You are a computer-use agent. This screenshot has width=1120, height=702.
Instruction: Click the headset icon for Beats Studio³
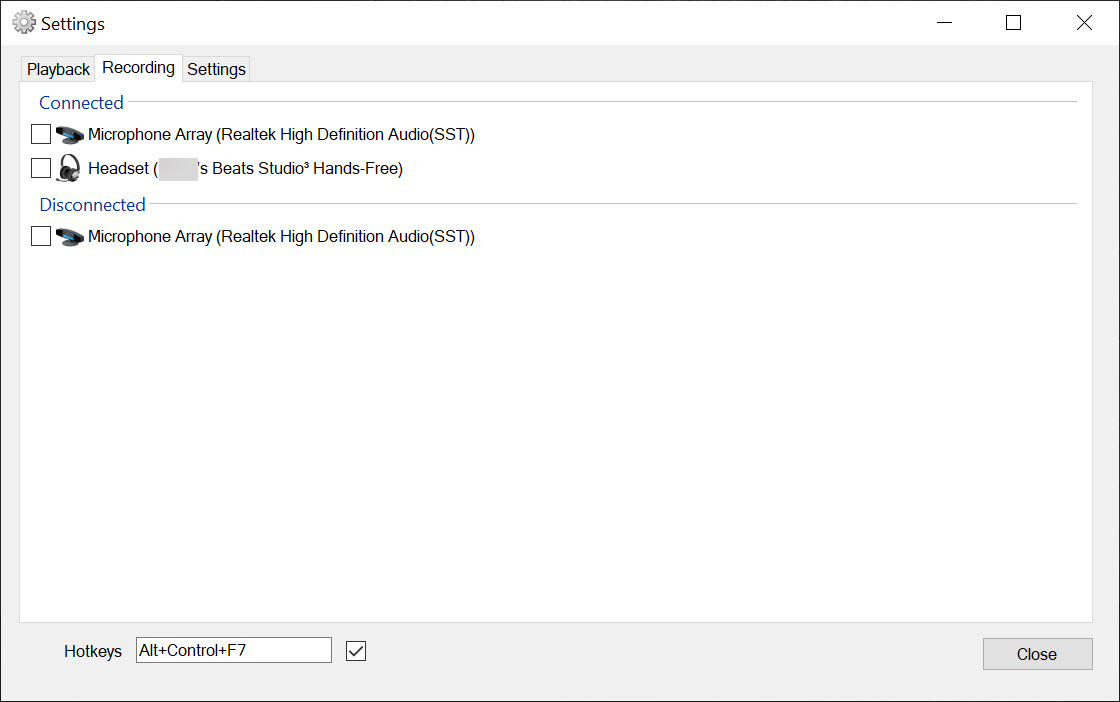[69, 168]
